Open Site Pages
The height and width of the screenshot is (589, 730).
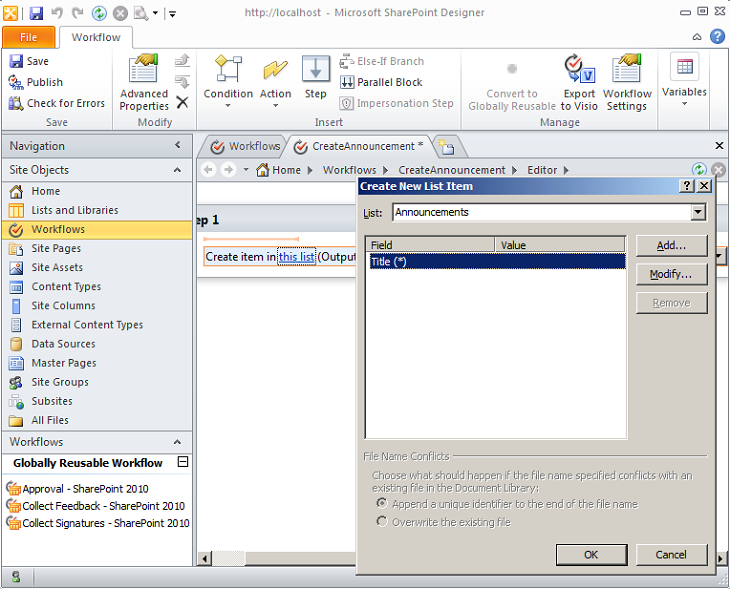(97, 248)
